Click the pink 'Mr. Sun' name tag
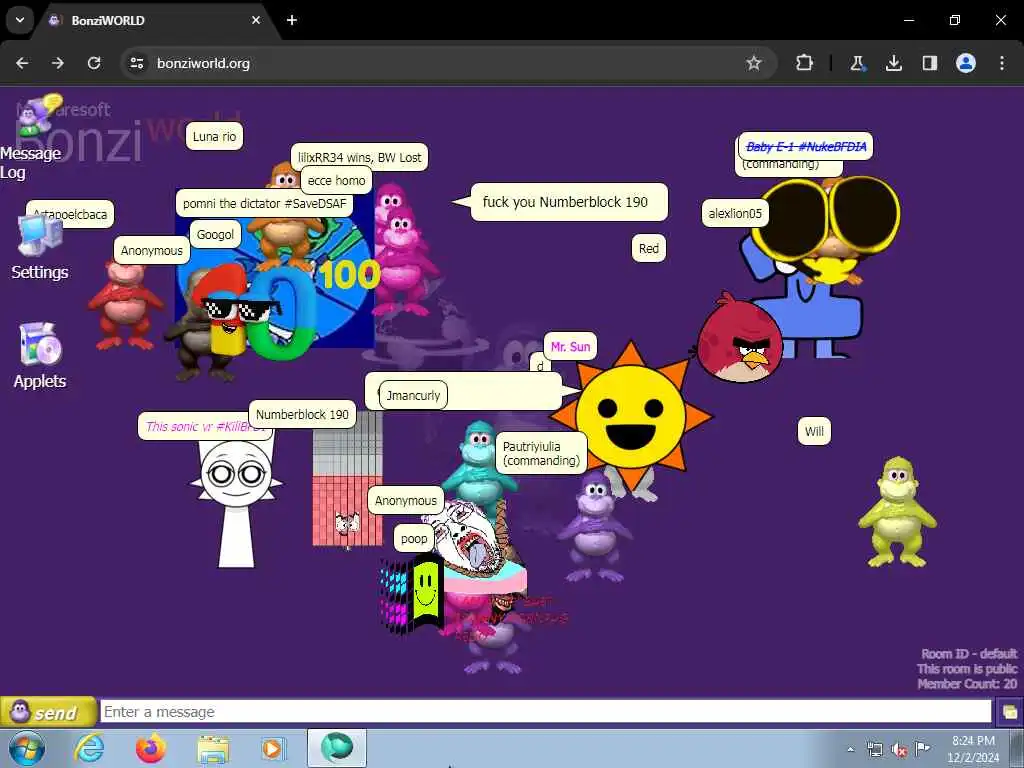 tap(570, 346)
